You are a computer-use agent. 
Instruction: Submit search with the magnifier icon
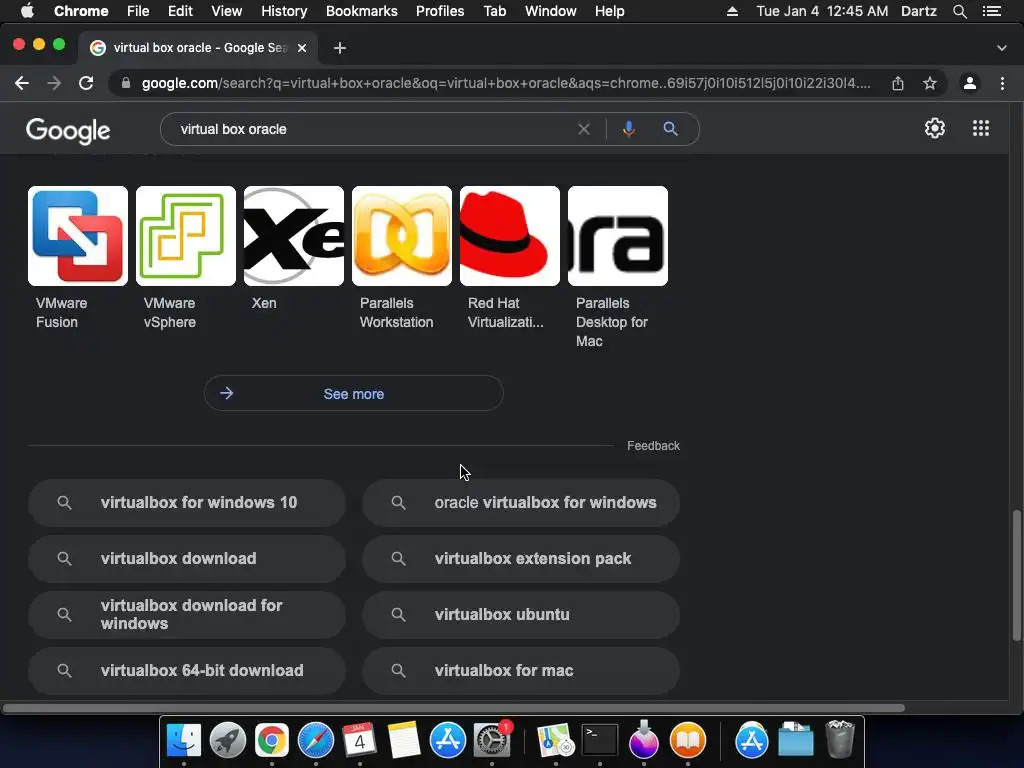pyautogui.click(x=670, y=129)
